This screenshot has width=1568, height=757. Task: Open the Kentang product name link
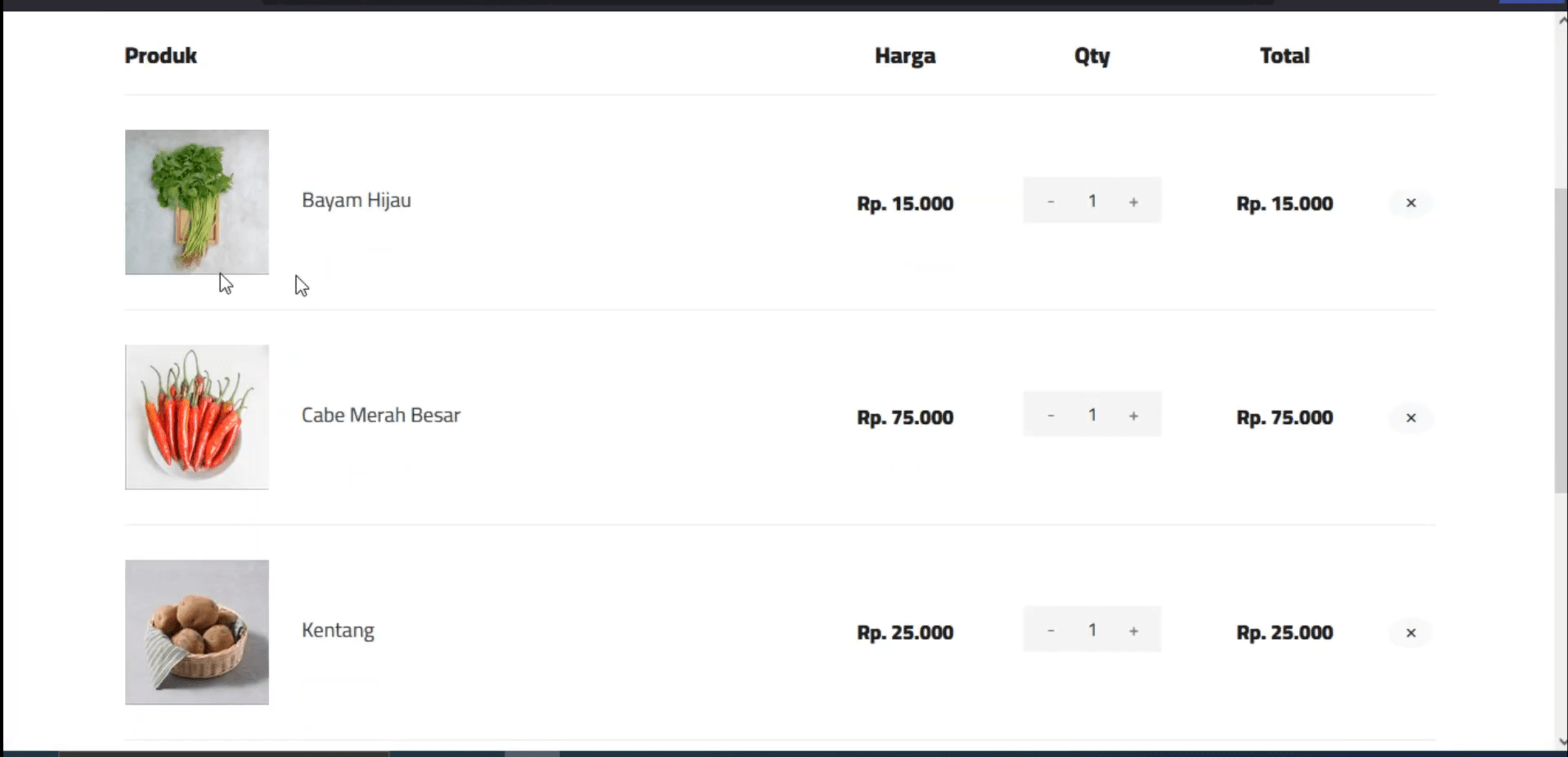[x=338, y=631]
